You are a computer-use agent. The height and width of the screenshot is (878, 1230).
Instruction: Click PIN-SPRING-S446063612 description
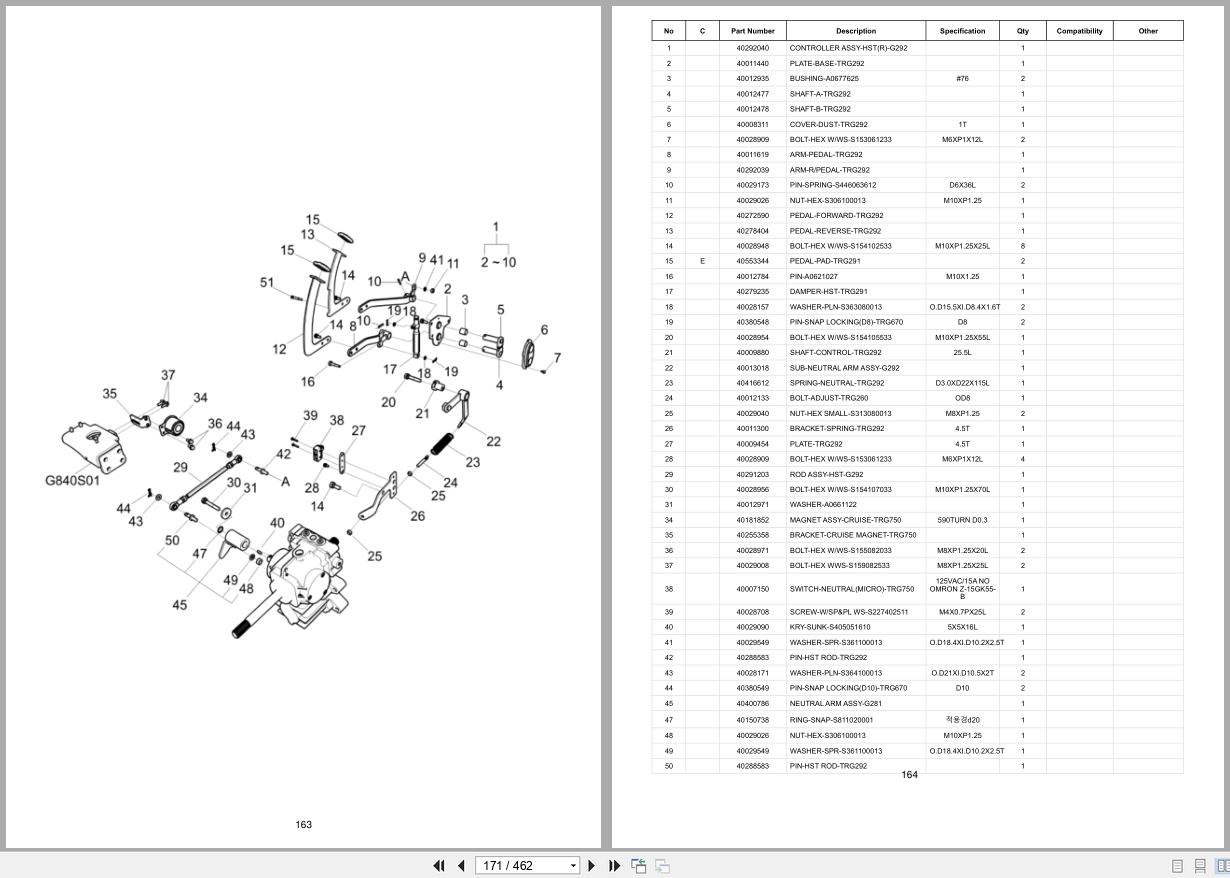click(x=833, y=185)
